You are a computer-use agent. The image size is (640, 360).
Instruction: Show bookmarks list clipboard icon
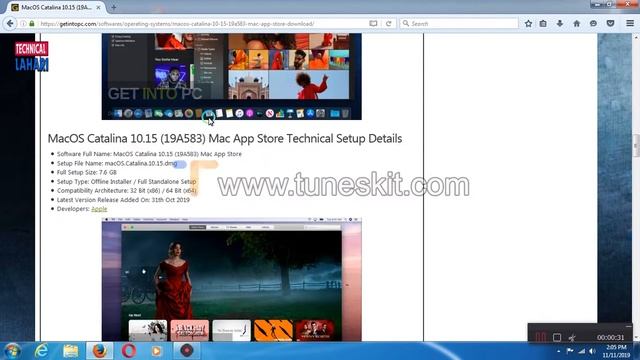543,24
